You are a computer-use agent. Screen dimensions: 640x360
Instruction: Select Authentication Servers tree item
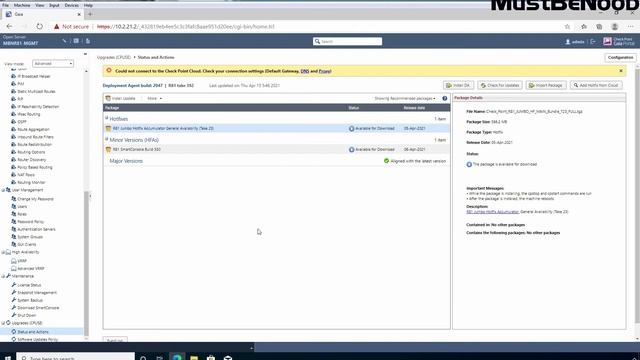tap(36, 229)
